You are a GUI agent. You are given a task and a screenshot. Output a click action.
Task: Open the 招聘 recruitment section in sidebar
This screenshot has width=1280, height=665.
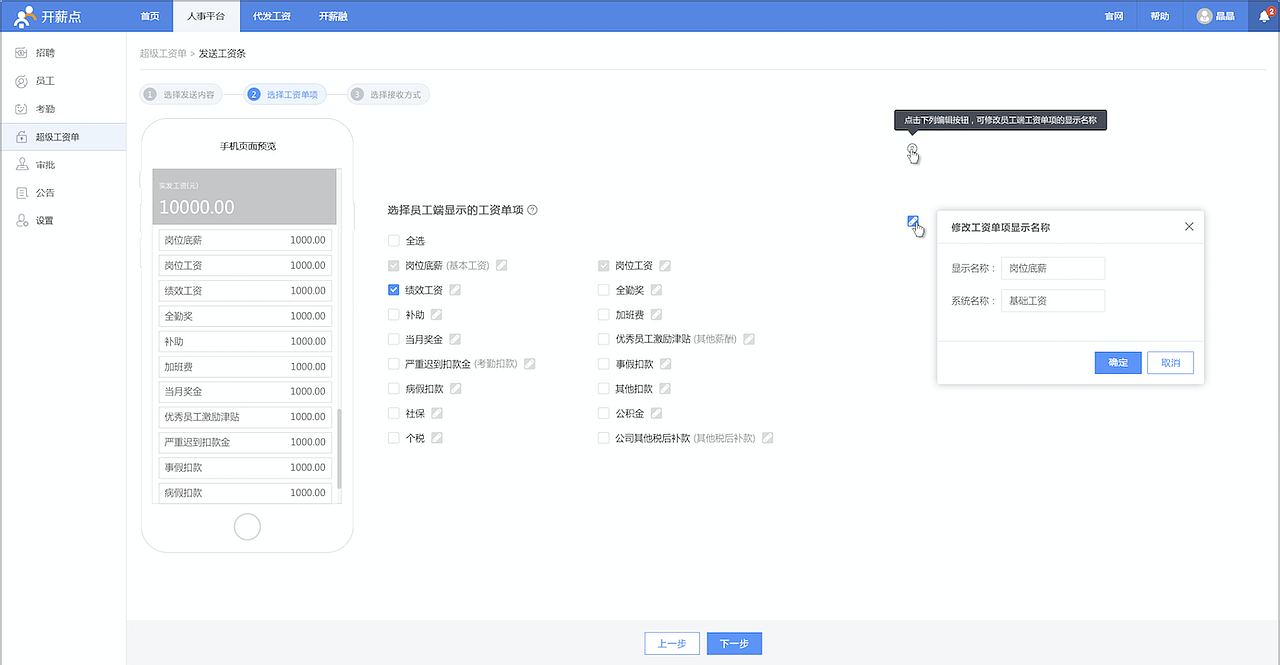point(46,52)
